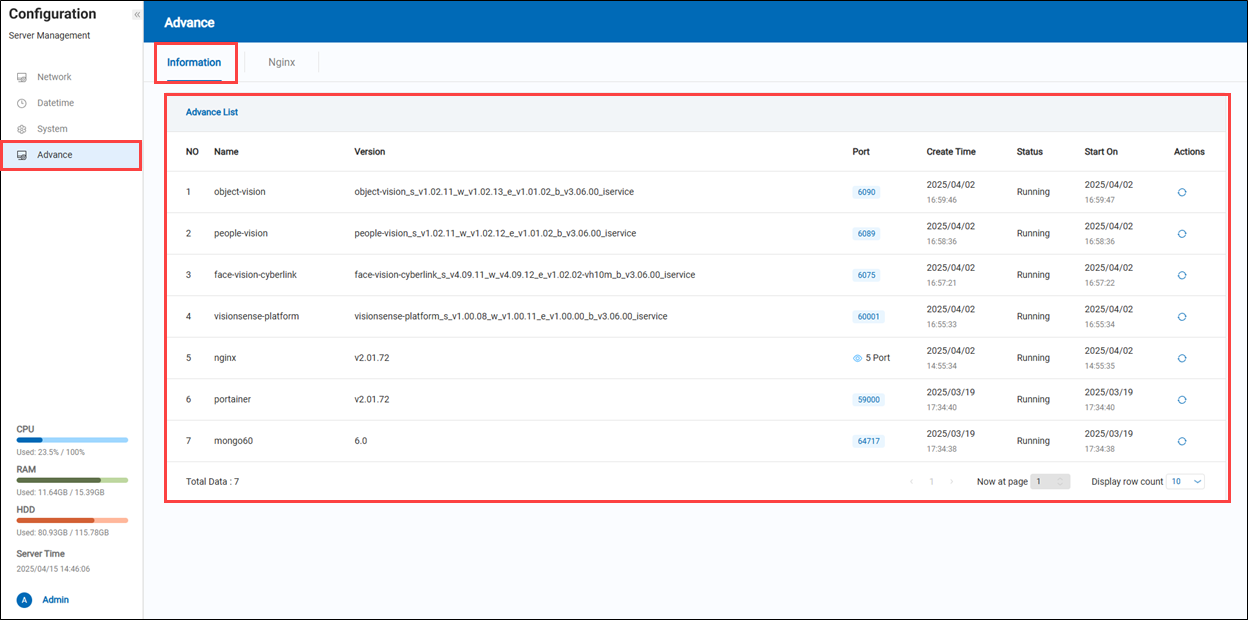Go to the previous page arrow
Image resolution: width=1248 pixels, height=620 pixels.
click(x=911, y=481)
